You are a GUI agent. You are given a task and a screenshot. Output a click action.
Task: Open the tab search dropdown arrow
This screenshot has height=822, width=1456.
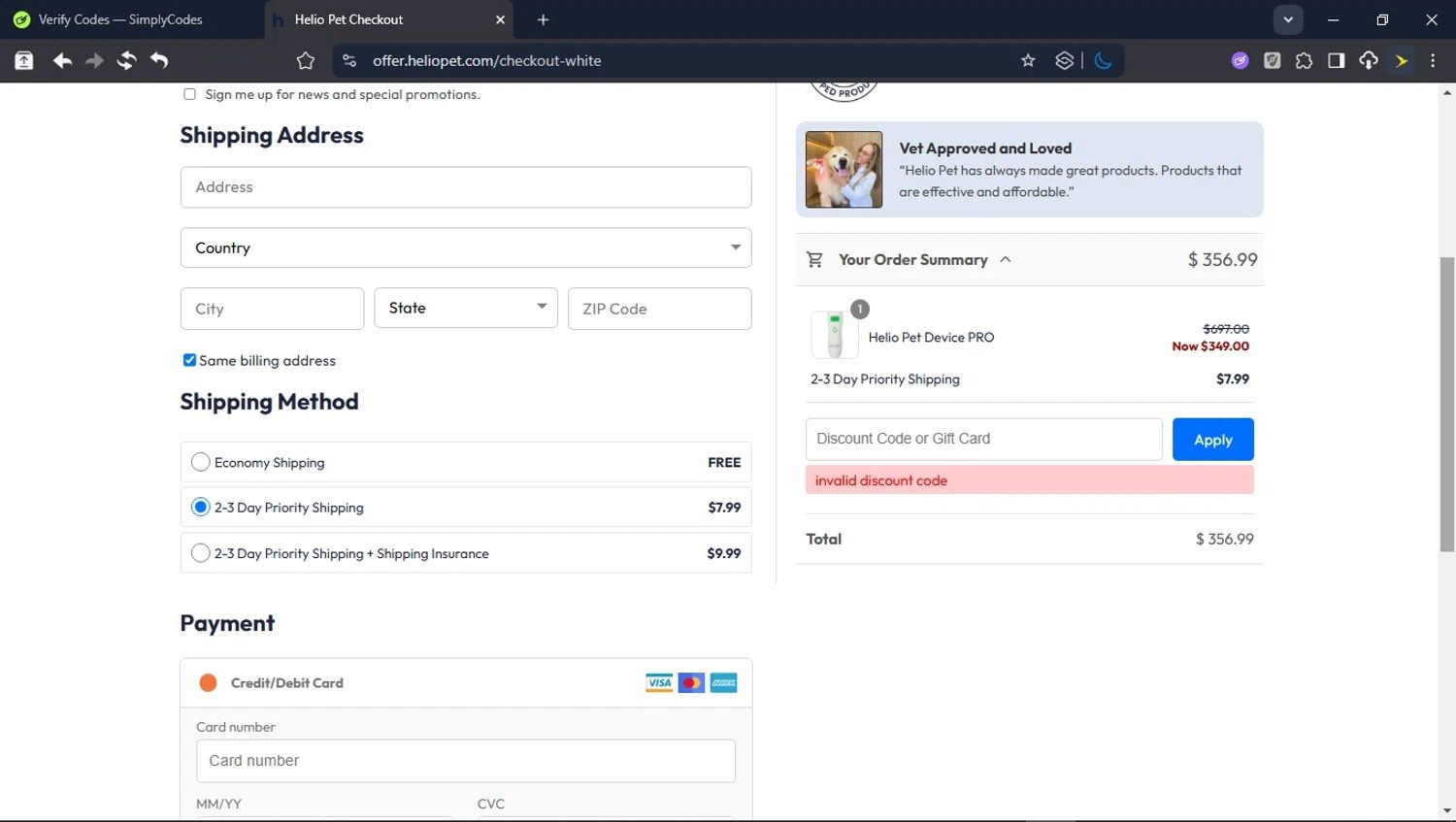[1288, 19]
